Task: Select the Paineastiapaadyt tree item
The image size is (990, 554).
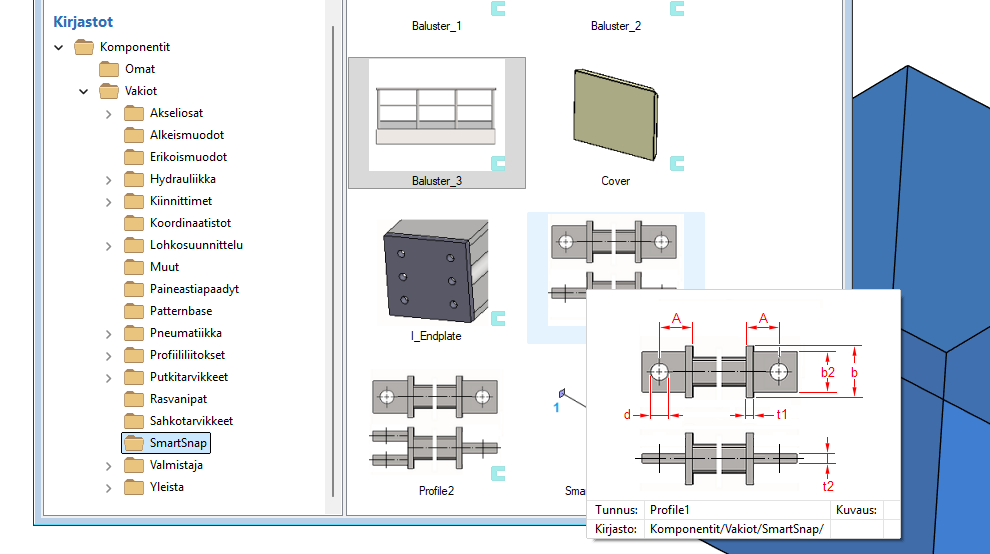Action: click(194, 289)
